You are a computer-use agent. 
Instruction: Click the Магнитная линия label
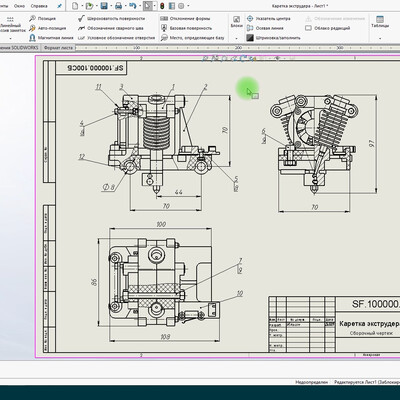pyautogui.click(x=56, y=38)
